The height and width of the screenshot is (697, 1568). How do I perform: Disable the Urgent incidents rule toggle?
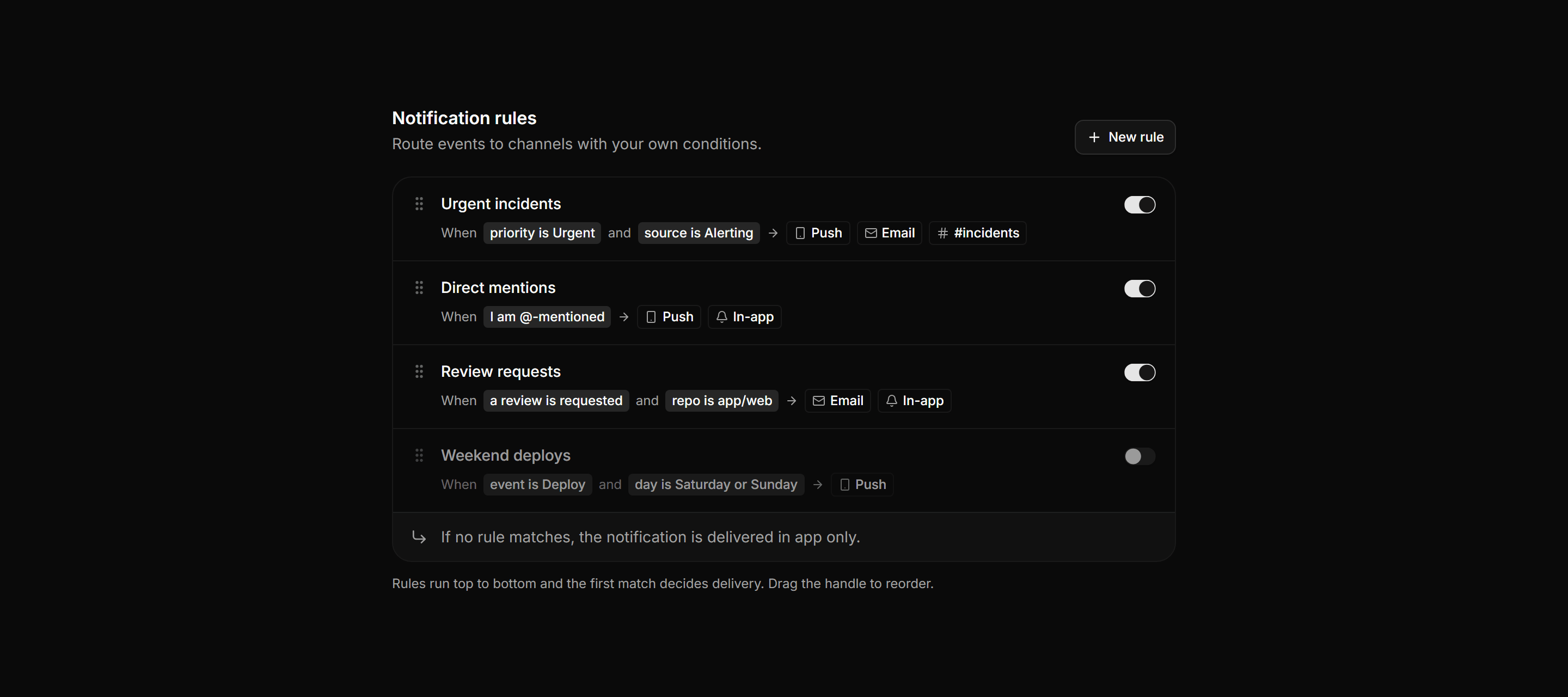click(1140, 205)
